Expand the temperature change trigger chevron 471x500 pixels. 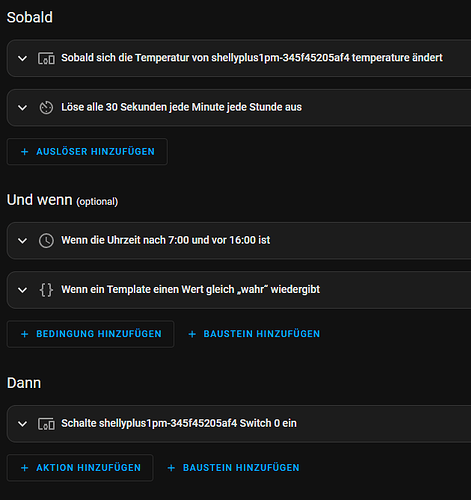[22, 58]
